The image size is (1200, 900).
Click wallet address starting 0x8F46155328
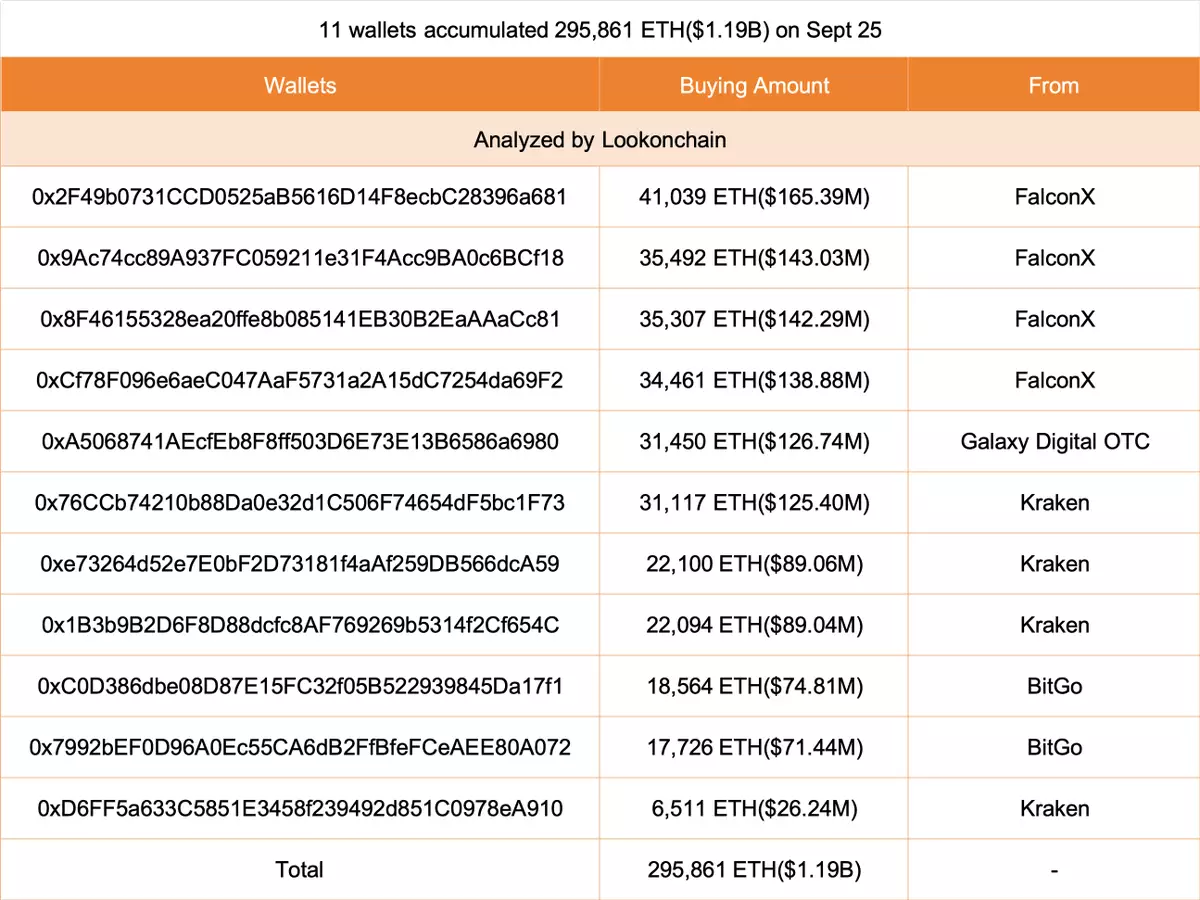click(x=300, y=319)
